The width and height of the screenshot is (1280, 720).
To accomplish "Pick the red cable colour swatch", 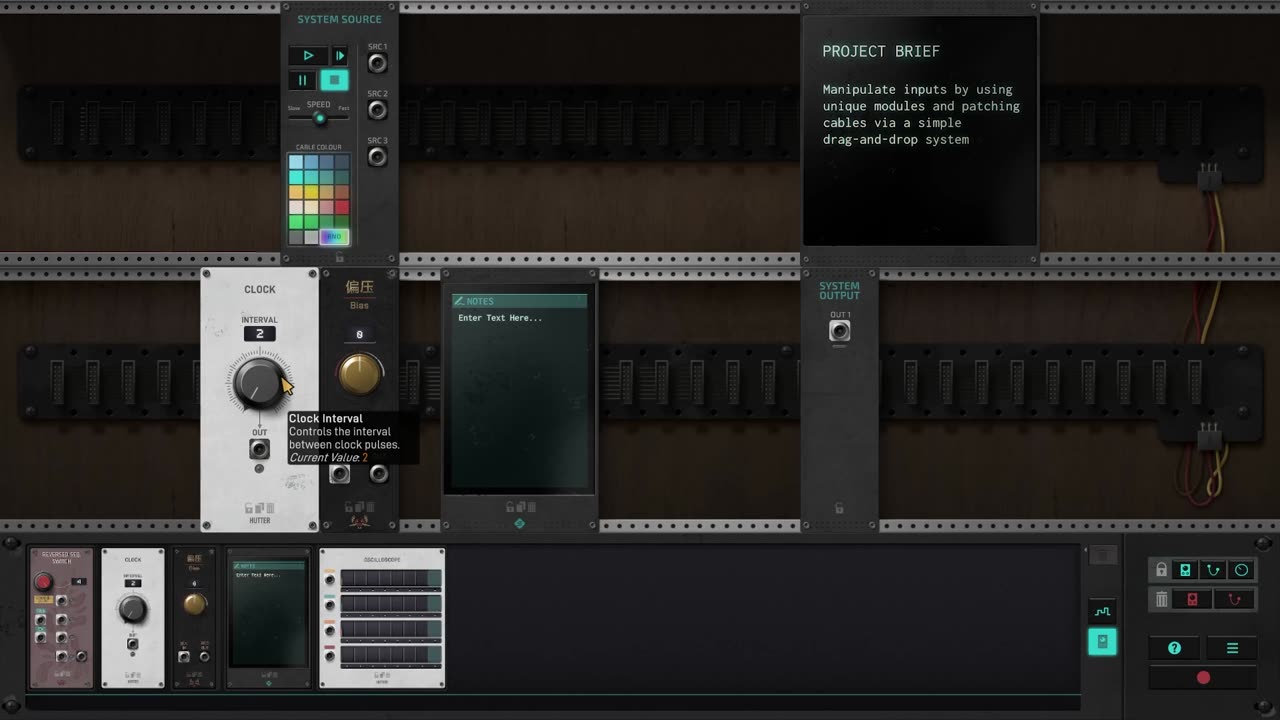I will pos(342,207).
